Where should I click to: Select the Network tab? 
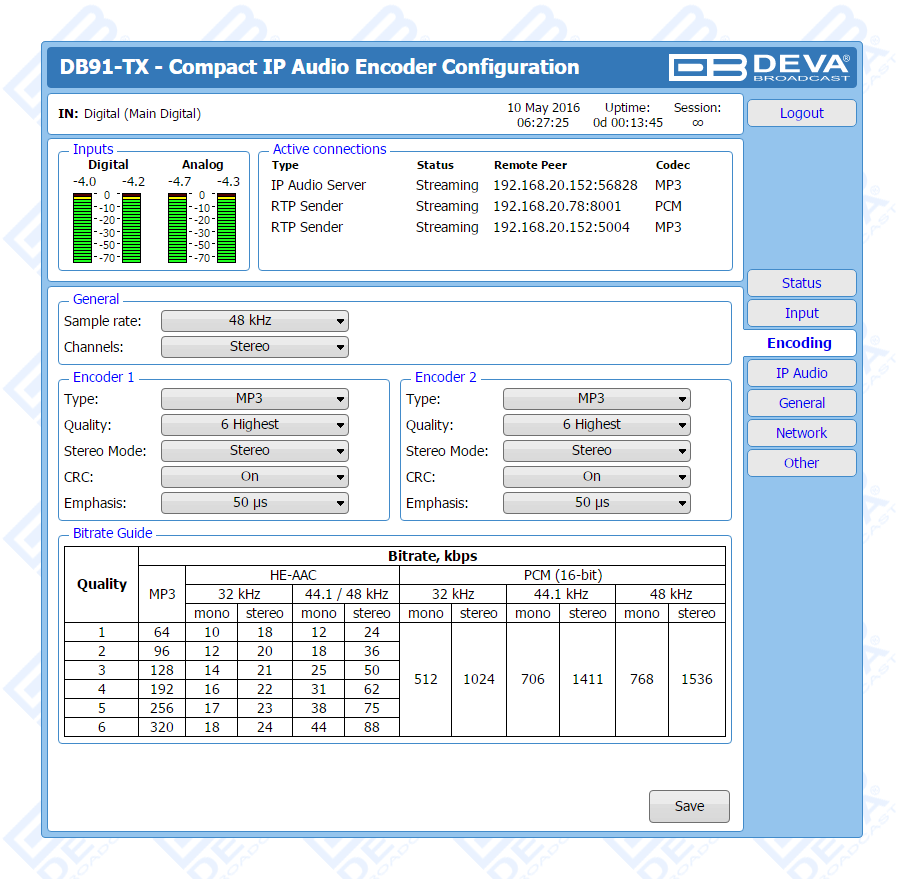pos(801,433)
